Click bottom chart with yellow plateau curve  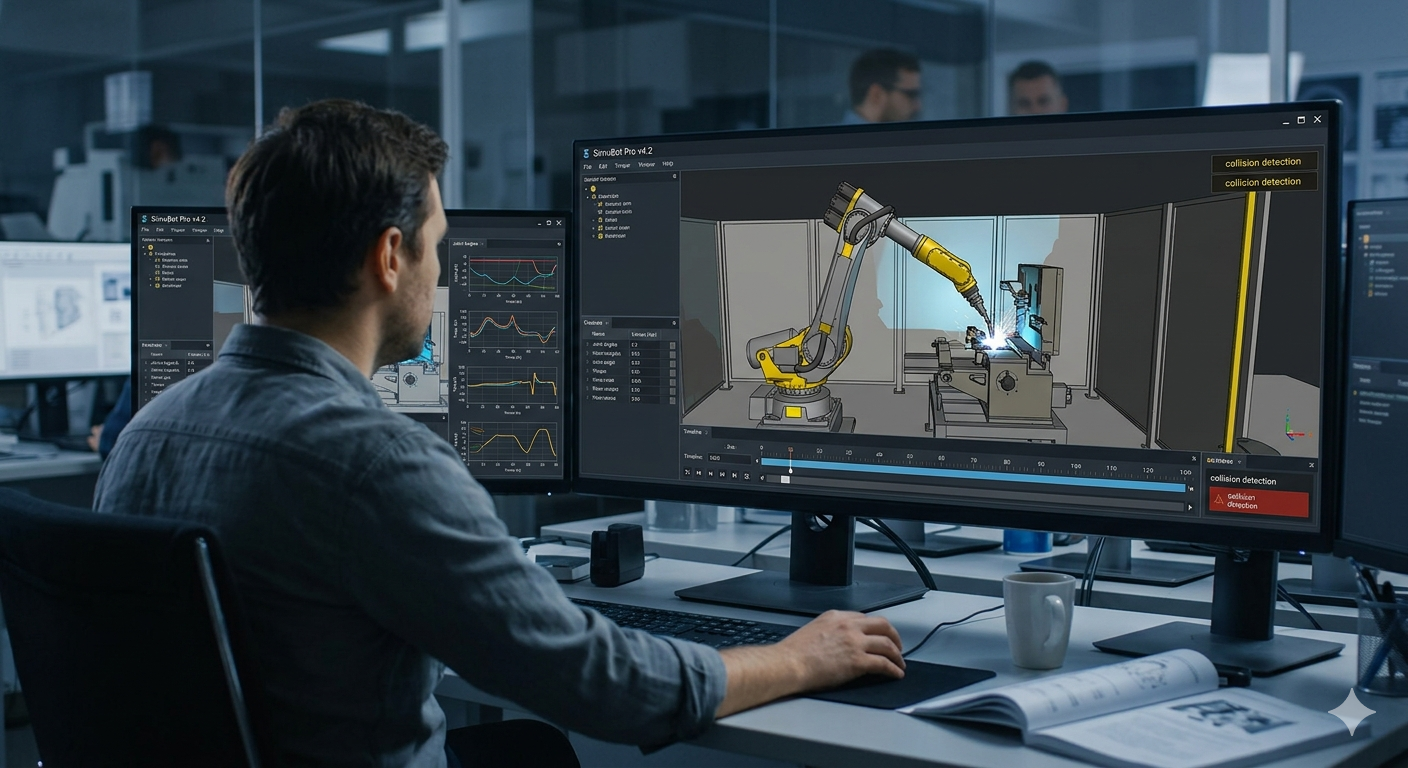(512, 441)
